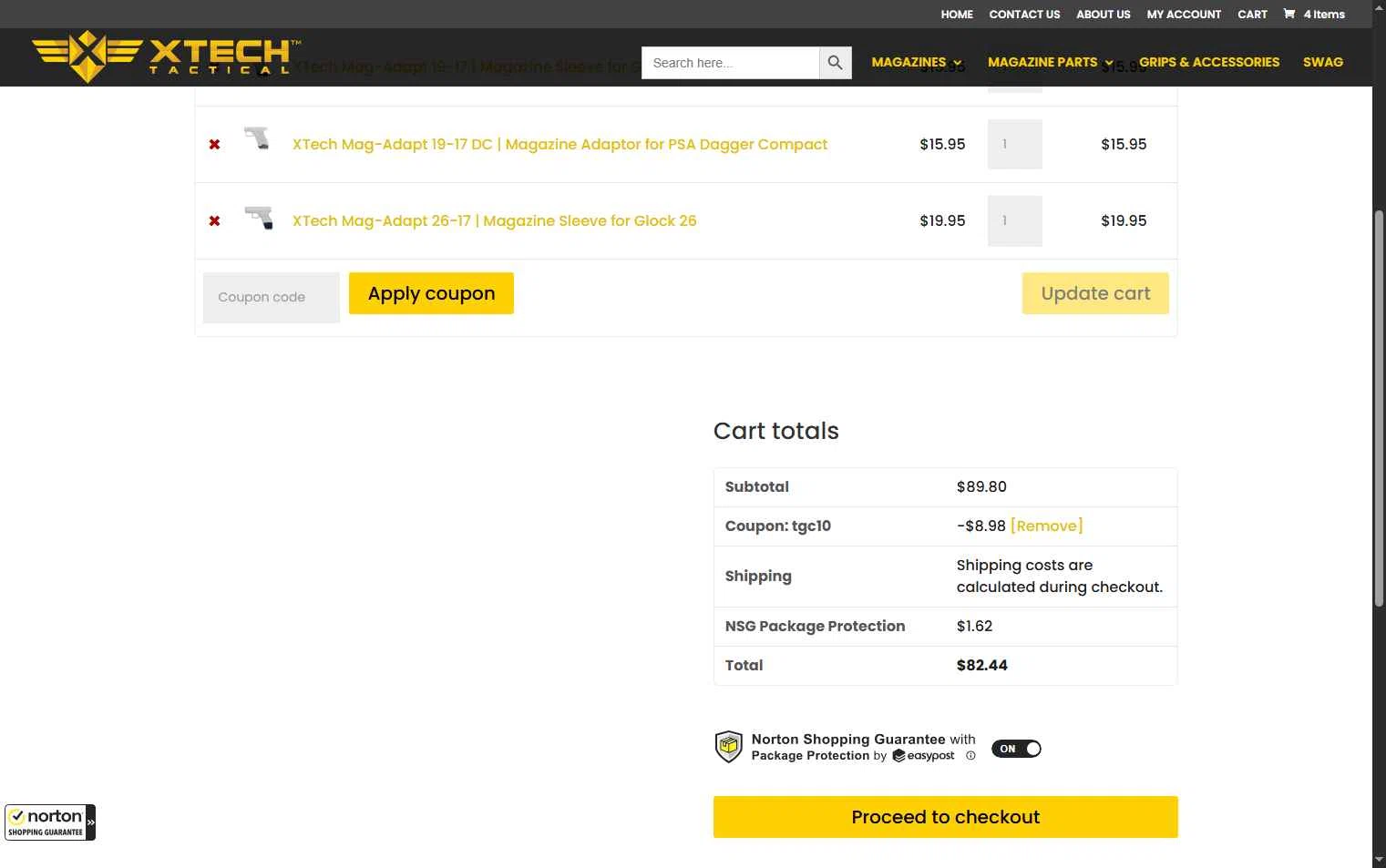
Task: Click the Update cart button
Action: tap(1095, 293)
